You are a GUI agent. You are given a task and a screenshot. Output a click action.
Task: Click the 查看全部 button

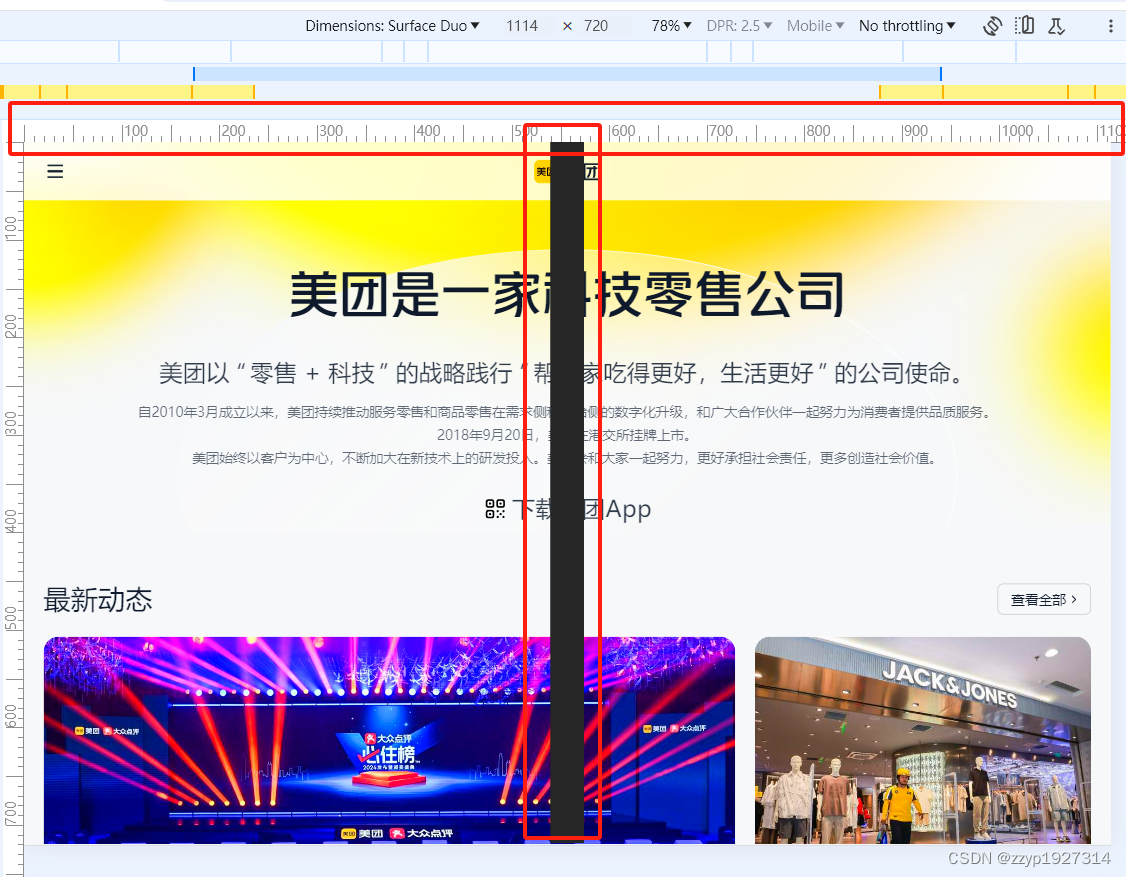(x=1043, y=599)
